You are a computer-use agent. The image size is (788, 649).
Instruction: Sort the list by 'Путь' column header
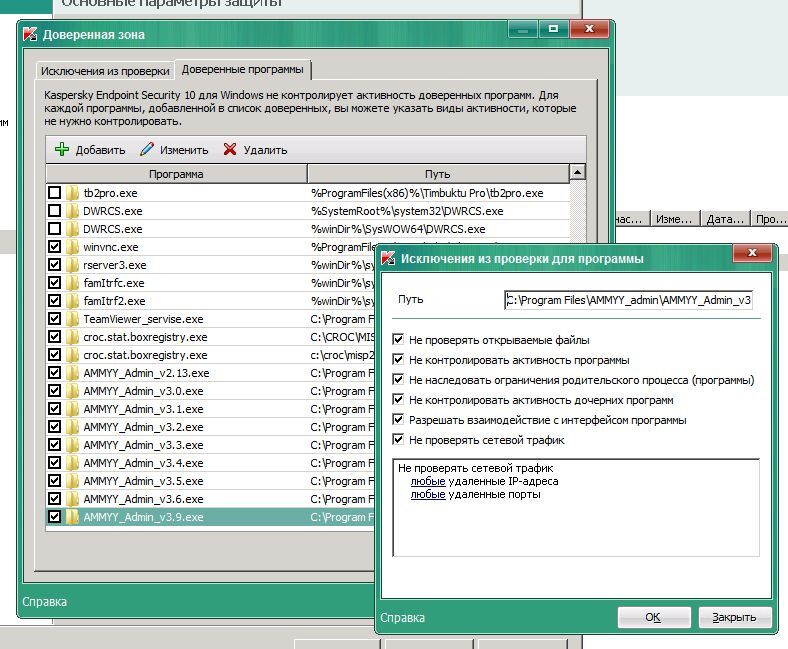coord(437,174)
